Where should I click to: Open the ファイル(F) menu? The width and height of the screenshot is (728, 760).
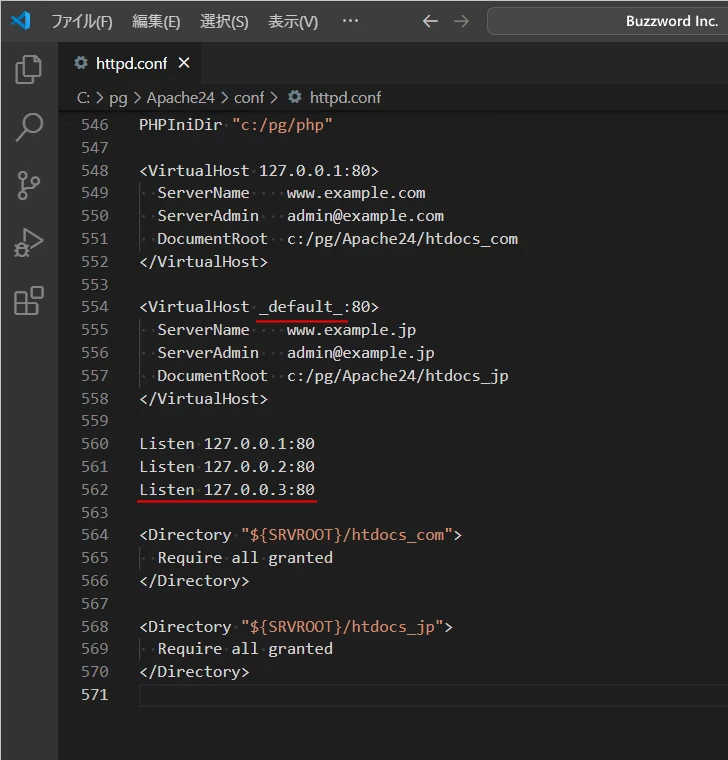click(82, 21)
